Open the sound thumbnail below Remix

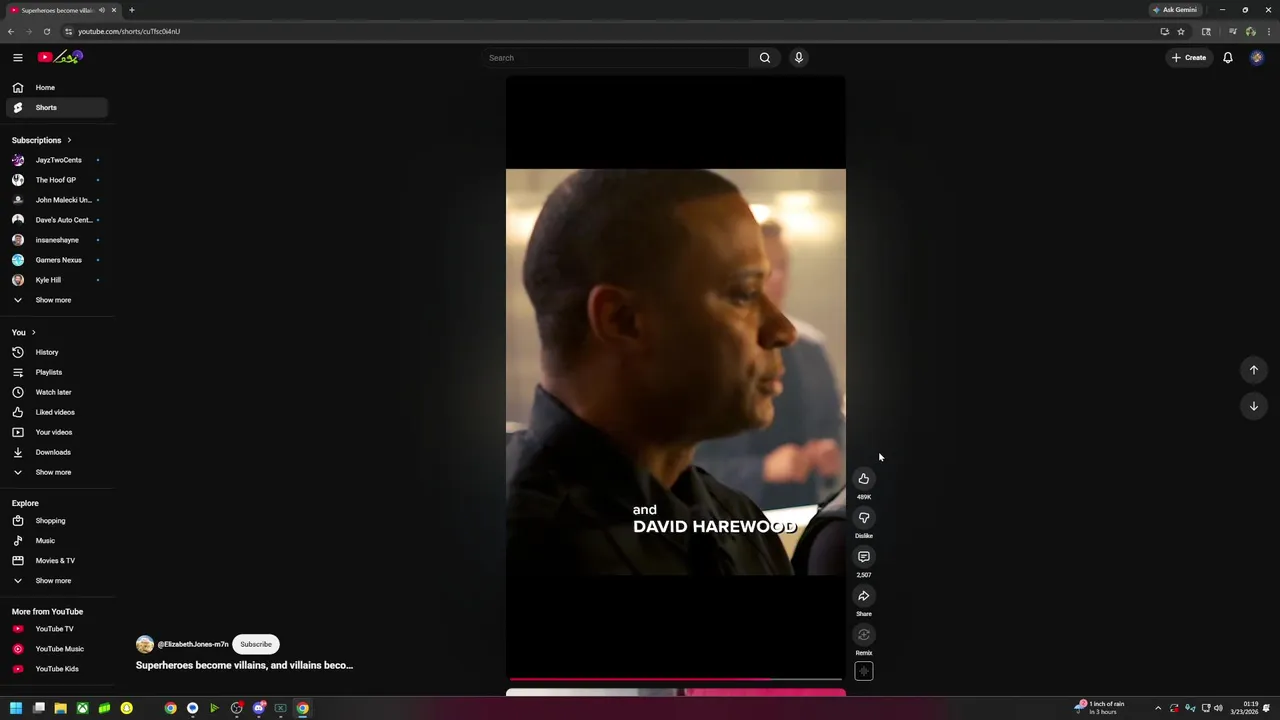point(864,671)
